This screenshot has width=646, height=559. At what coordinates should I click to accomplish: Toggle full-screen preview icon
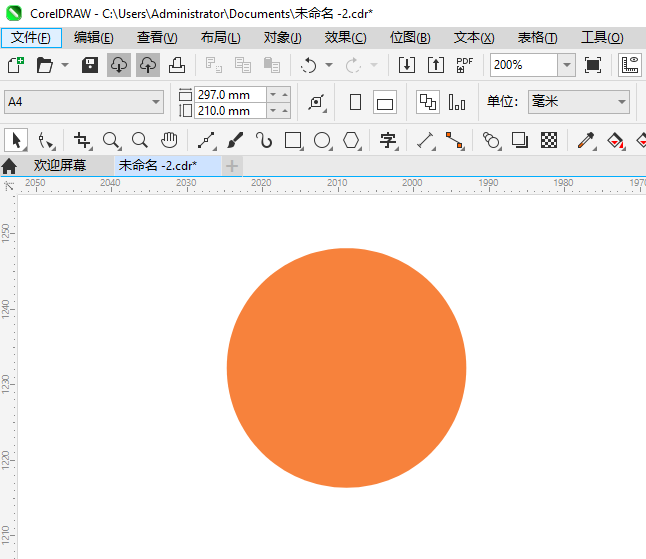(x=593, y=65)
